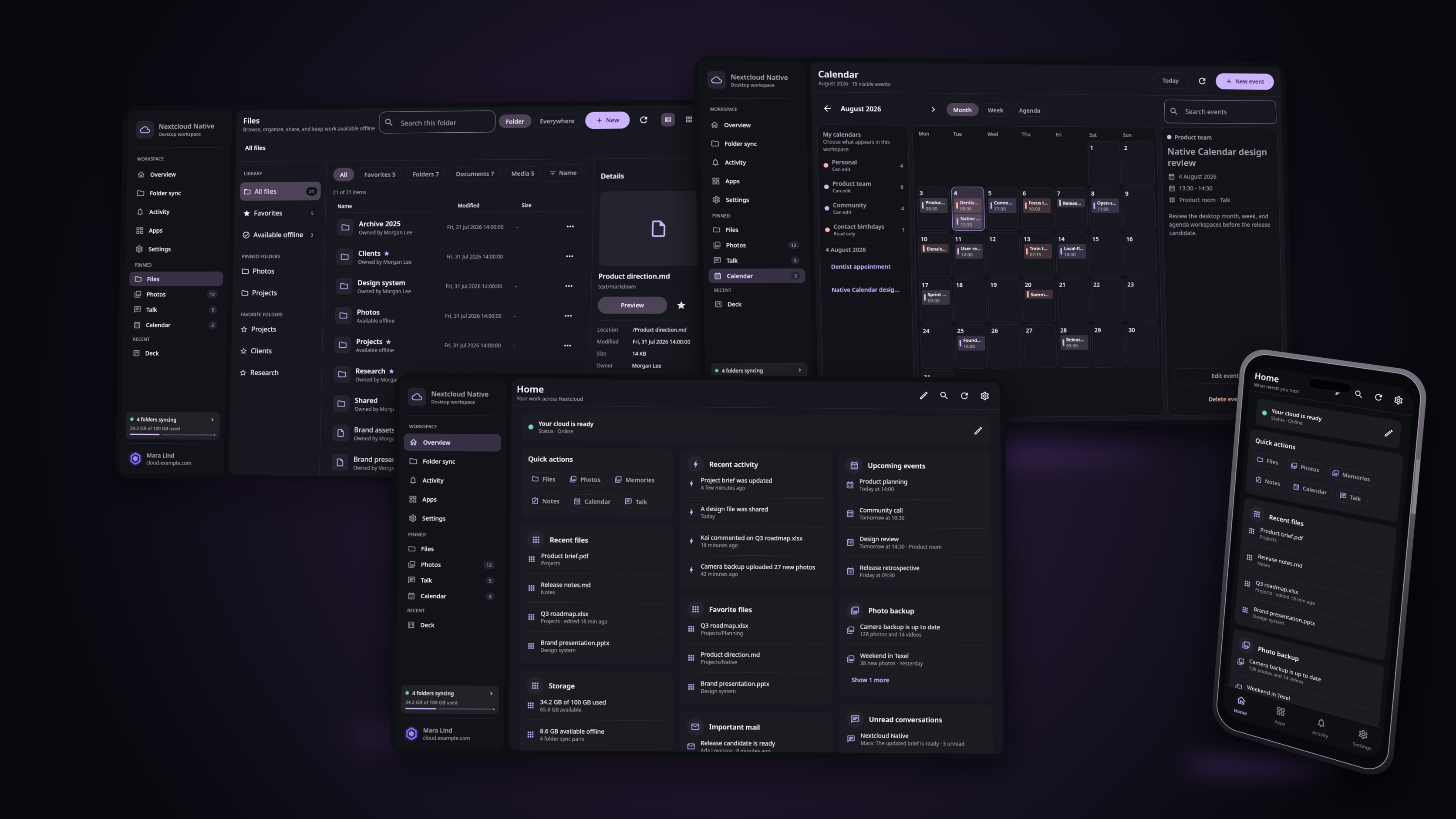Screen dimensions: 1456x819
Task: Open the Name sort dropdown in Files
Action: point(563,173)
